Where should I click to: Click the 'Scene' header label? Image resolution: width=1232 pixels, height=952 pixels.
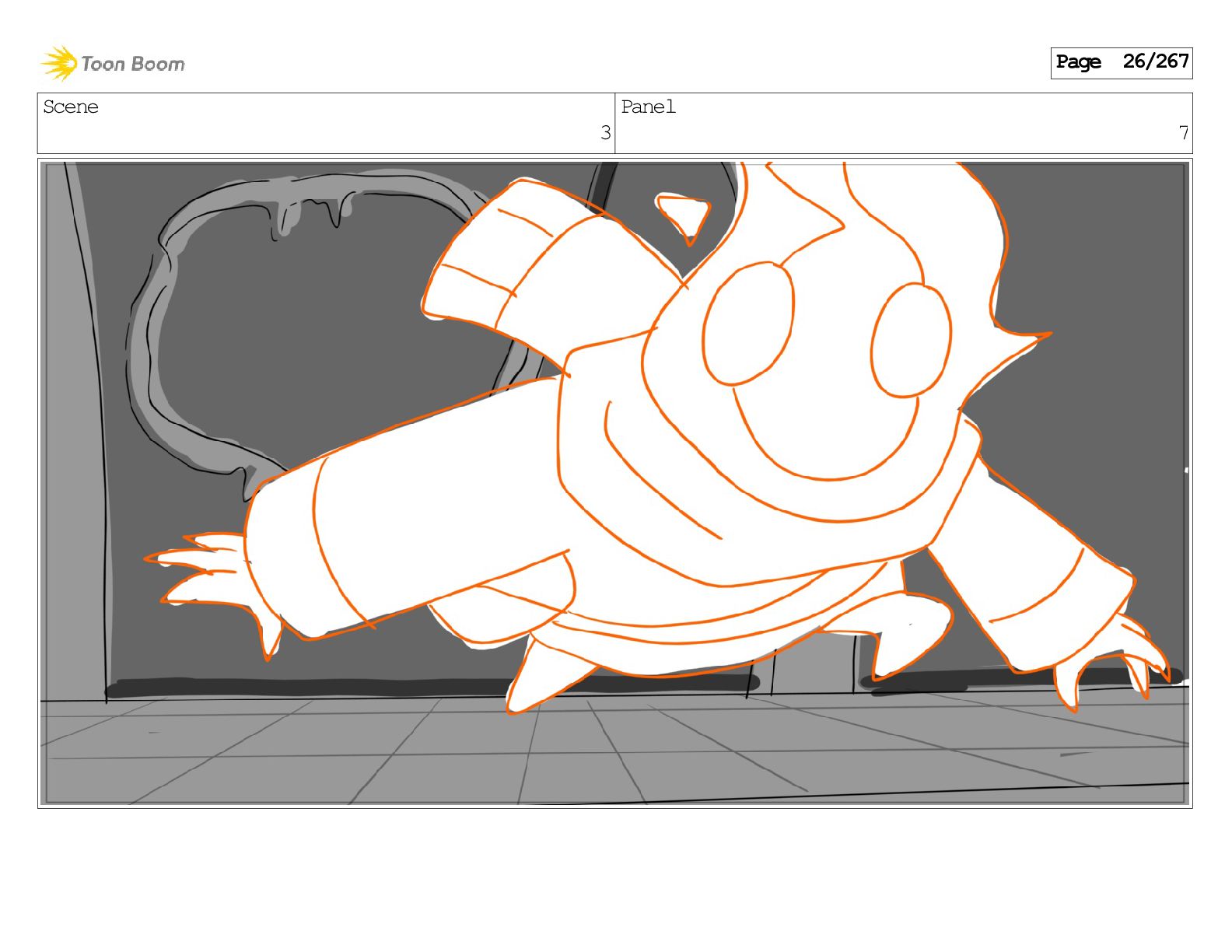[71, 107]
